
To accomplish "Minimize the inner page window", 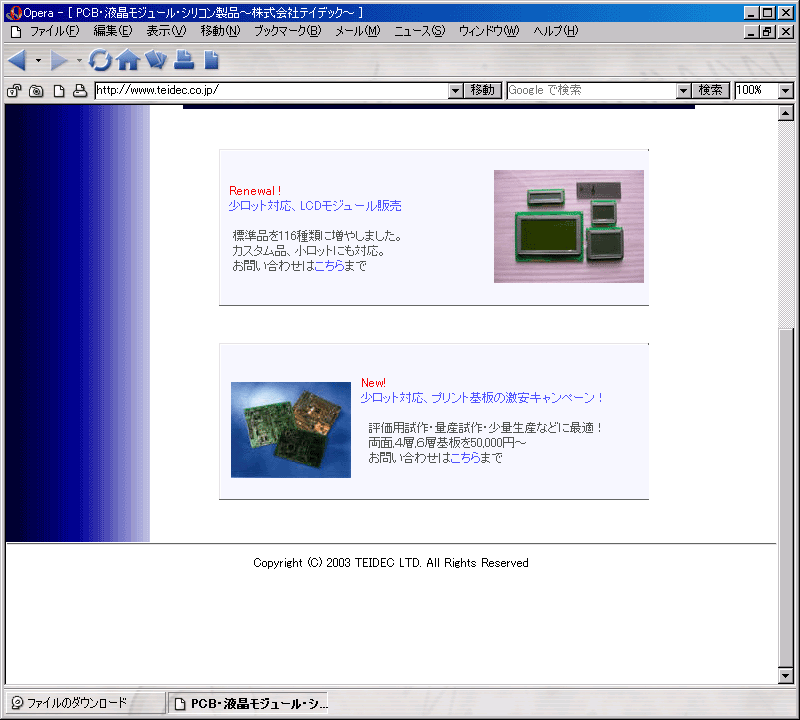I will pyautogui.click(x=751, y=32).
